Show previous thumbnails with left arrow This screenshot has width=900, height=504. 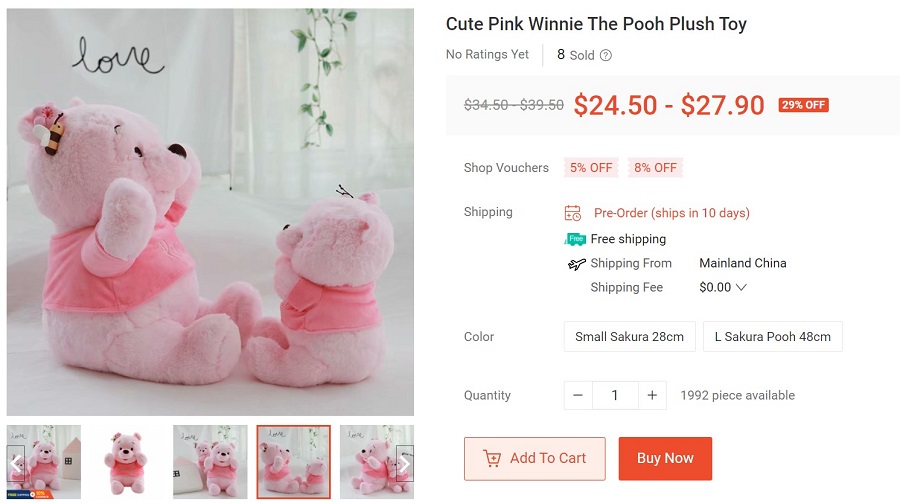pyautogui.click(x=16, y=463)
